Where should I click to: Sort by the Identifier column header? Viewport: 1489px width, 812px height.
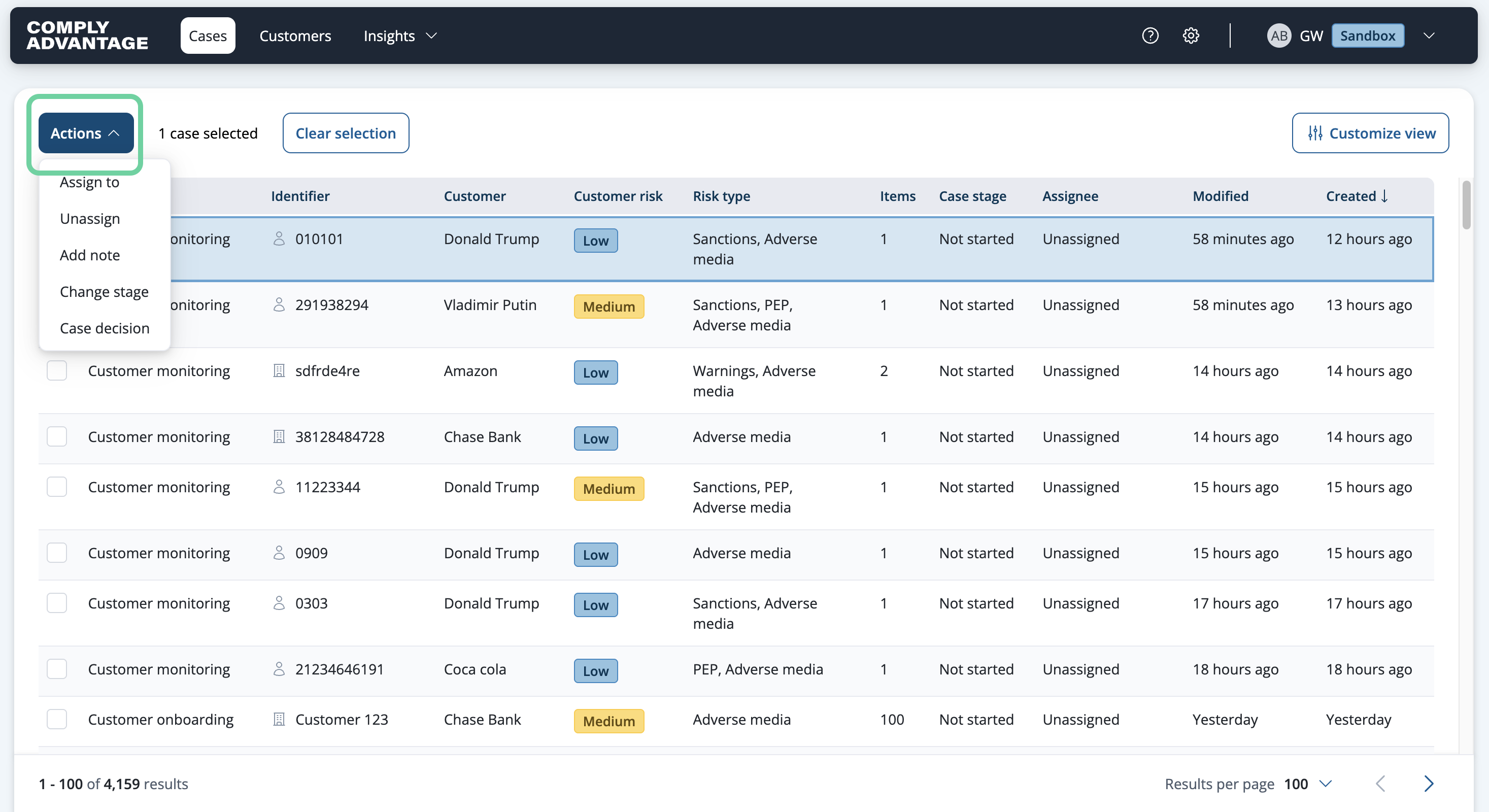(x=300, y=196)
